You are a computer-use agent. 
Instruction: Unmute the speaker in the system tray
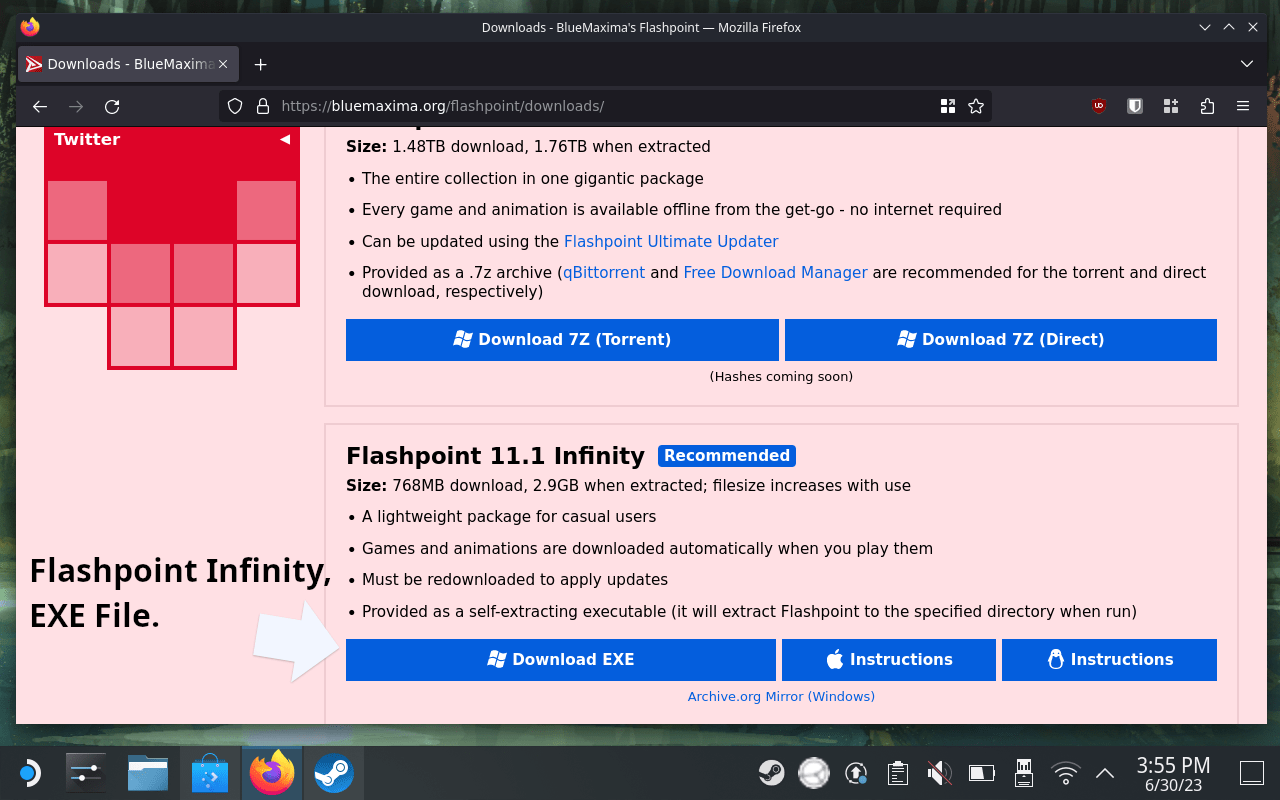[939, 772]
